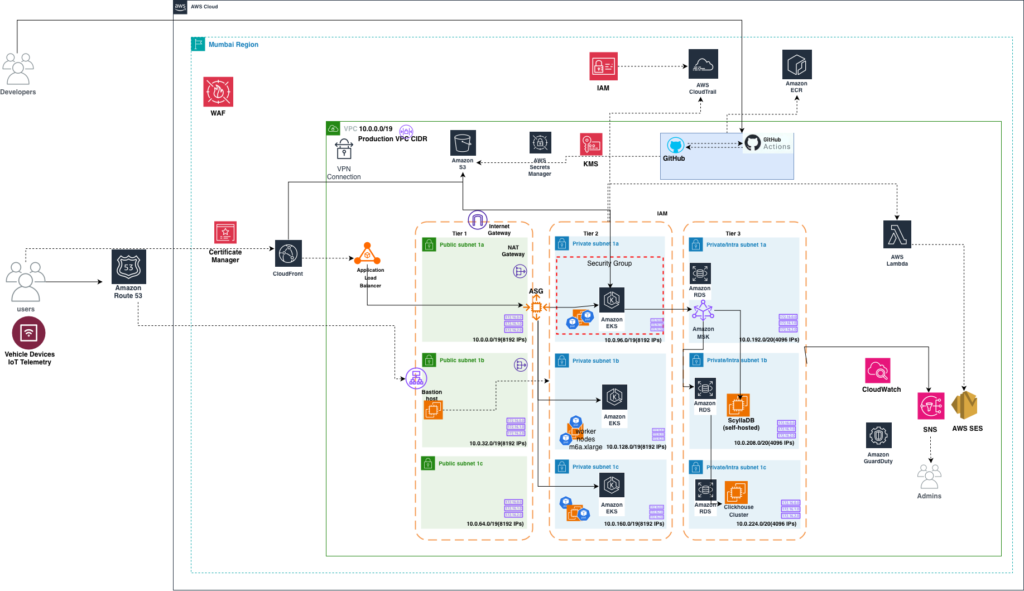Click the NAT Gateway icon in Public subnet 1a
This screenshot has width=1024, height=591.
pyautogui.click(x=520, y=272)
